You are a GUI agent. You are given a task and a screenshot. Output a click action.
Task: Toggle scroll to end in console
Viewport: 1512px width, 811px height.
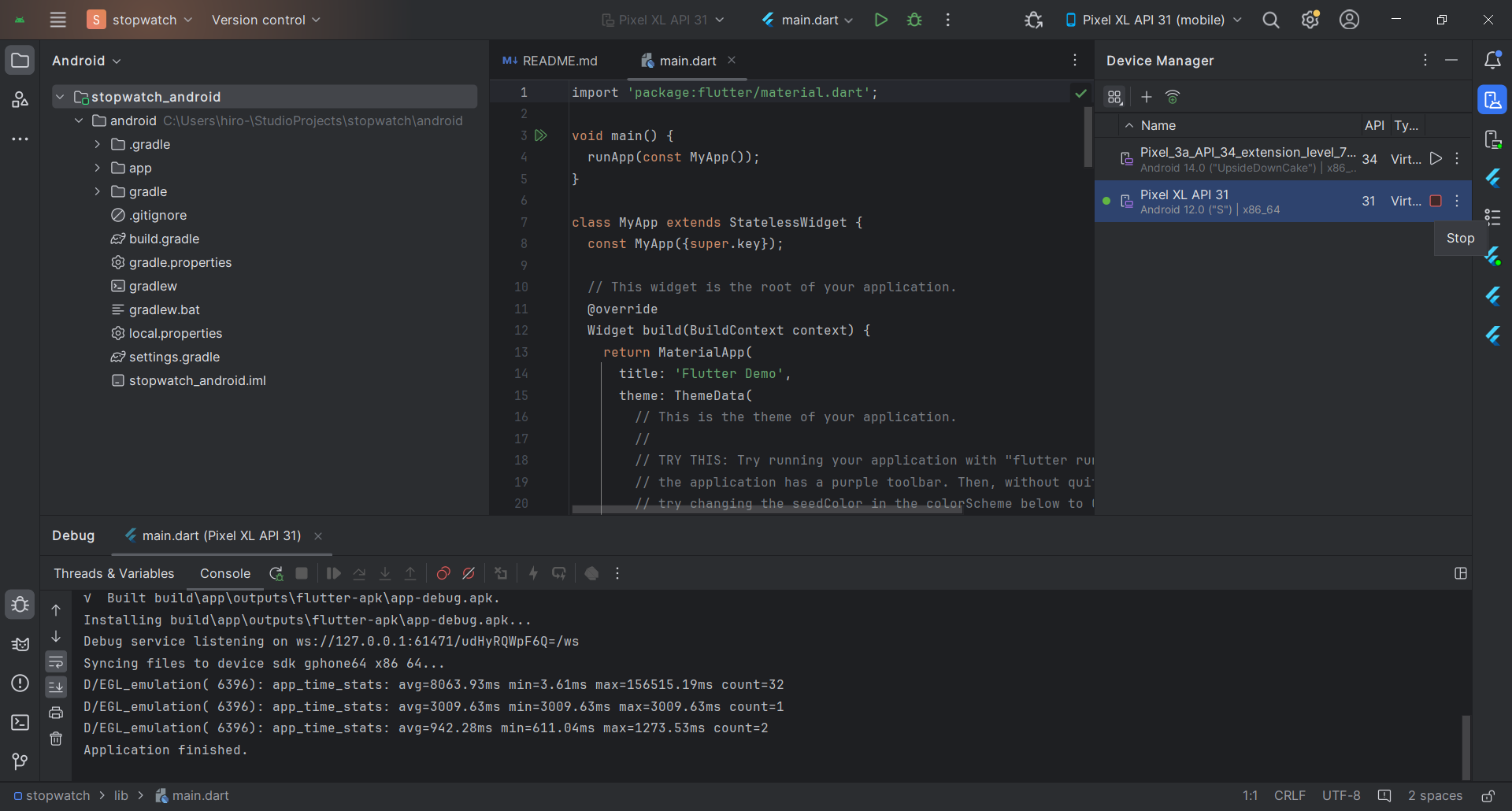point(56,687)
